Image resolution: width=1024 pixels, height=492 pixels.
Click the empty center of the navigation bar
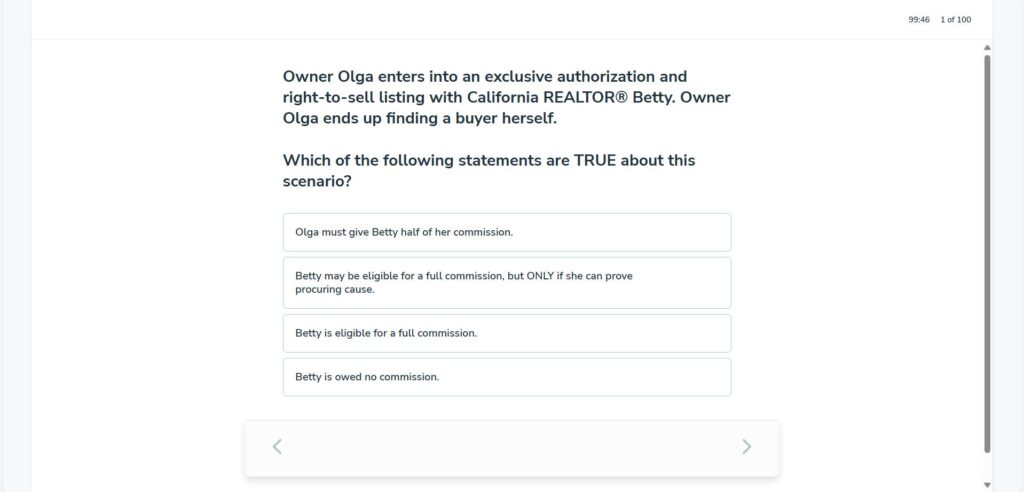(x=511, y=447)
